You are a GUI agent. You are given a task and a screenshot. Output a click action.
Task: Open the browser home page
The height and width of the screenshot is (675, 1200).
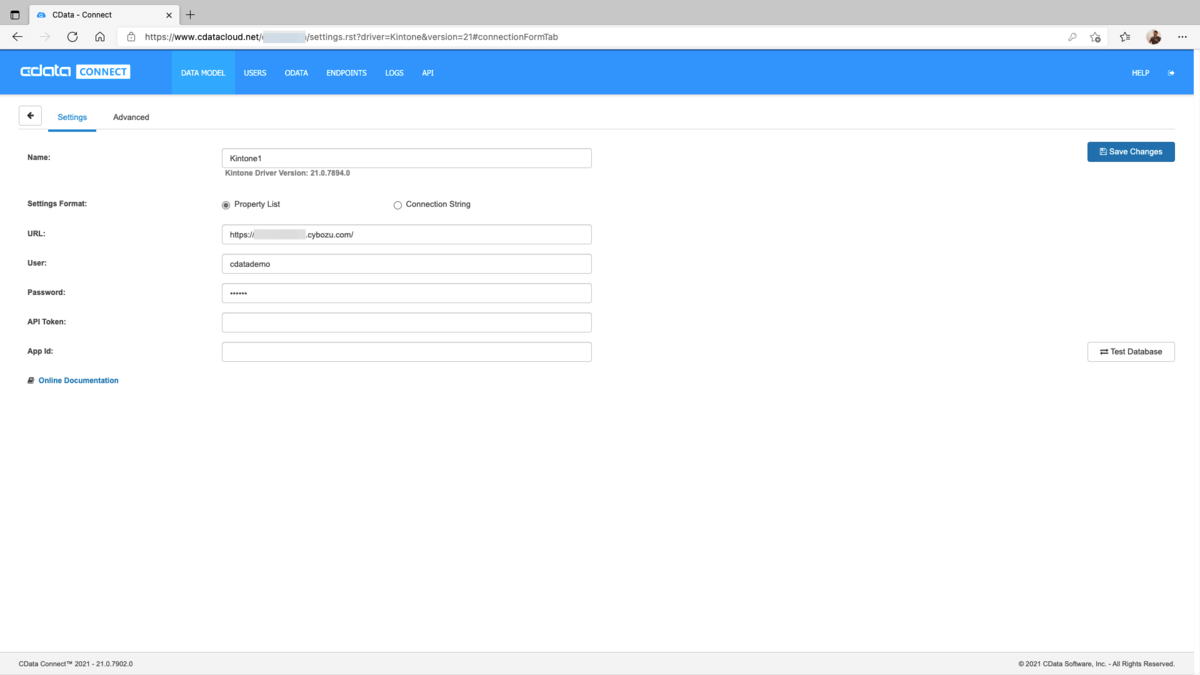point(100,37)
